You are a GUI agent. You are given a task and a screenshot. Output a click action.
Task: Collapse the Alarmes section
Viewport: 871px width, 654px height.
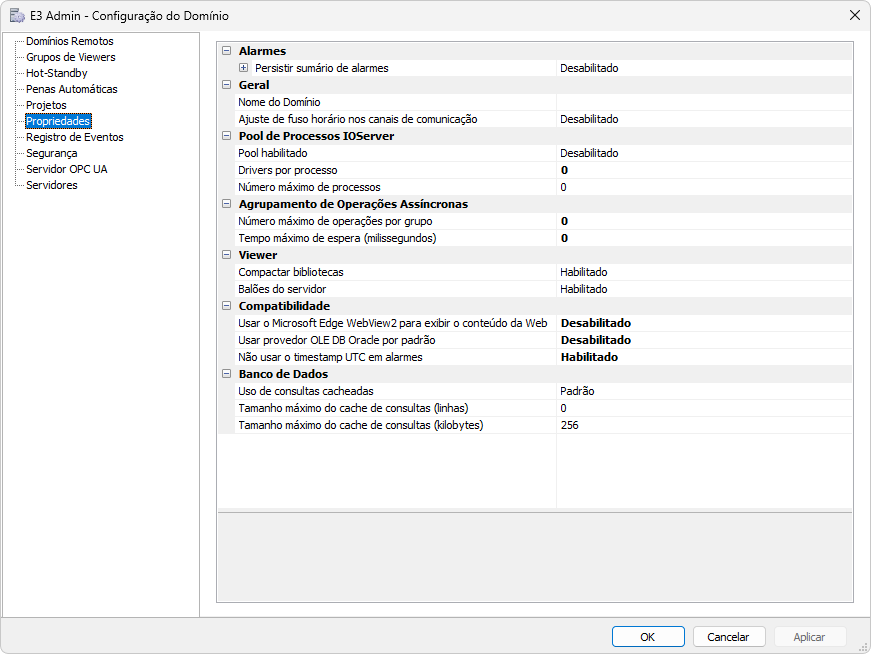[226, 51]
